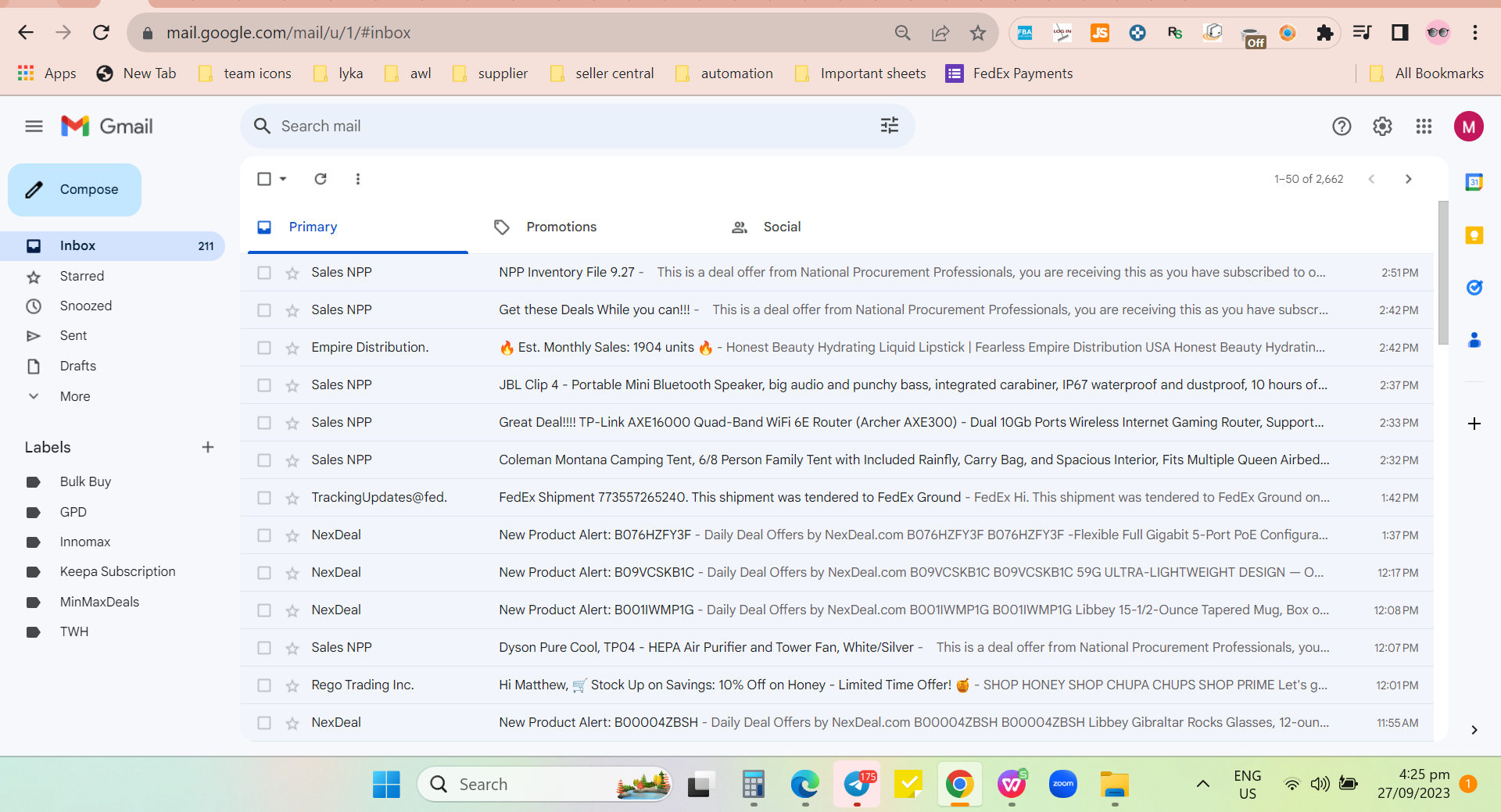
Task: Open Gmail main menu hamburger icon
Action: point(34,126)
